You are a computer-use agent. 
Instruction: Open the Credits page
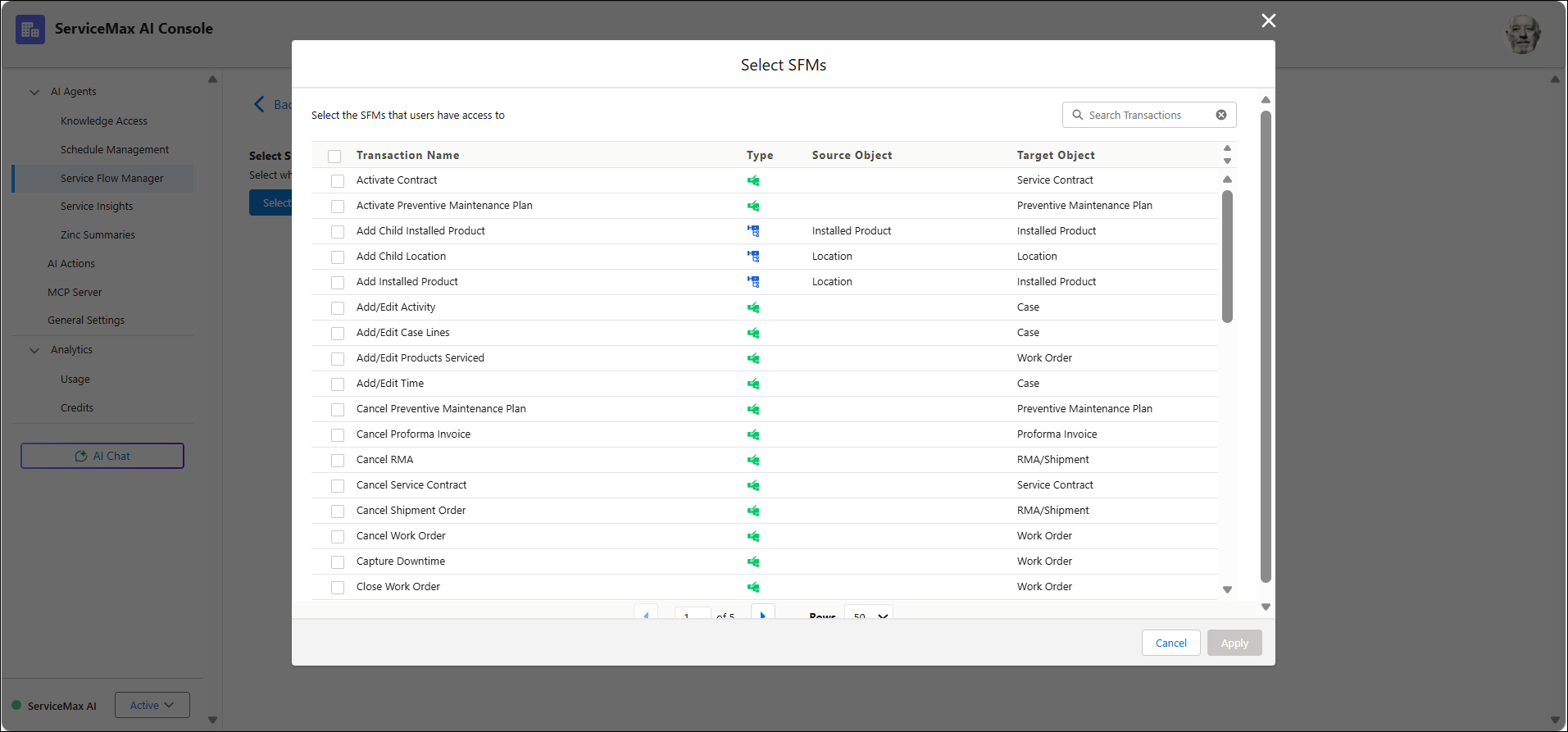(x=77, y=407)
